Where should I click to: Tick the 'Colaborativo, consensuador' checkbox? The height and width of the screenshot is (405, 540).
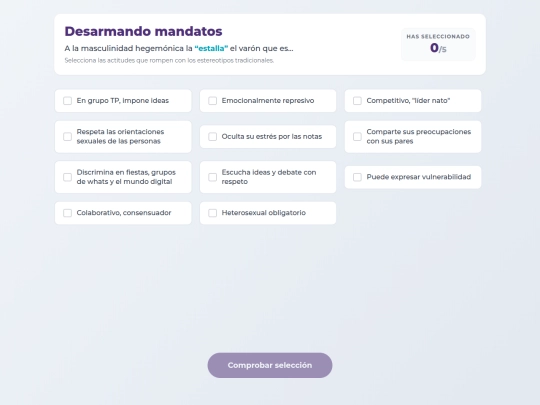click(68, 213)
